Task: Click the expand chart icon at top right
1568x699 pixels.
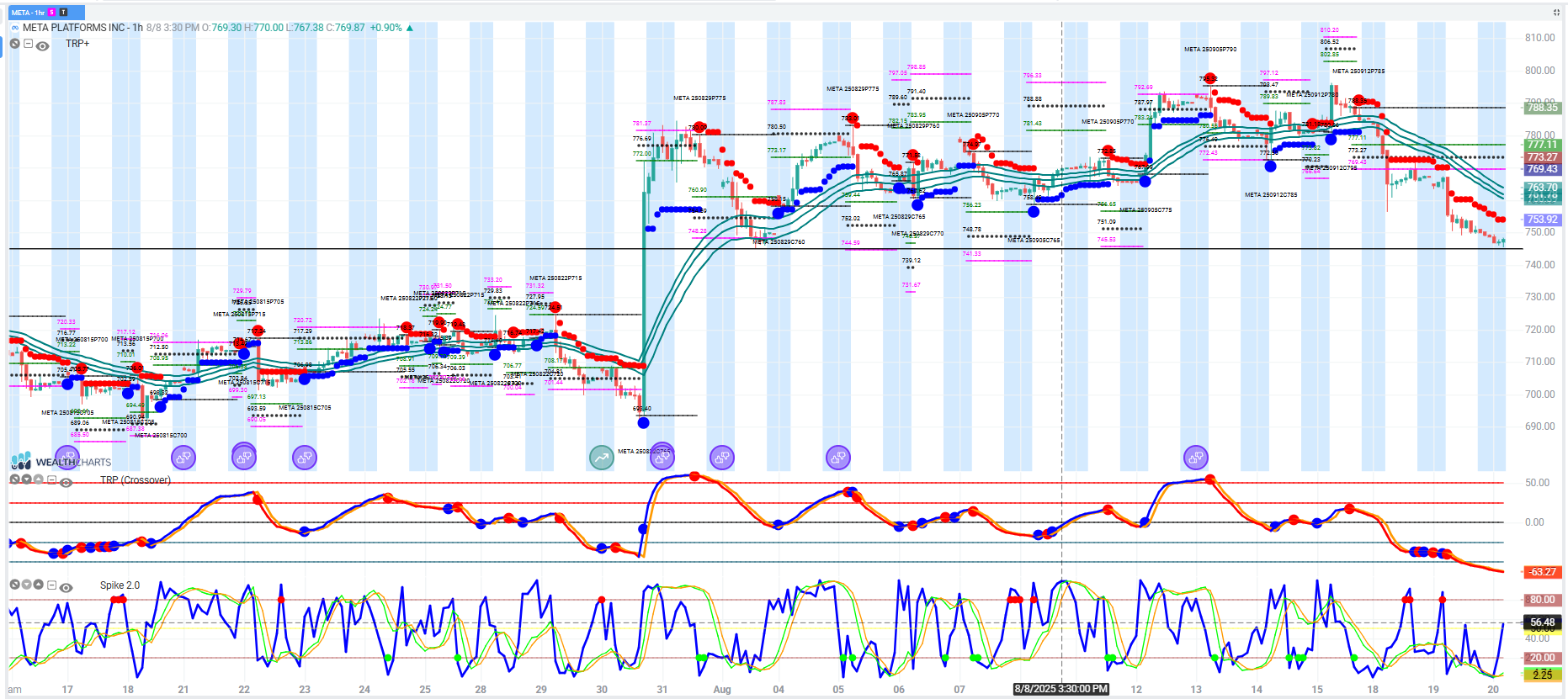Action: point(1555,13)
